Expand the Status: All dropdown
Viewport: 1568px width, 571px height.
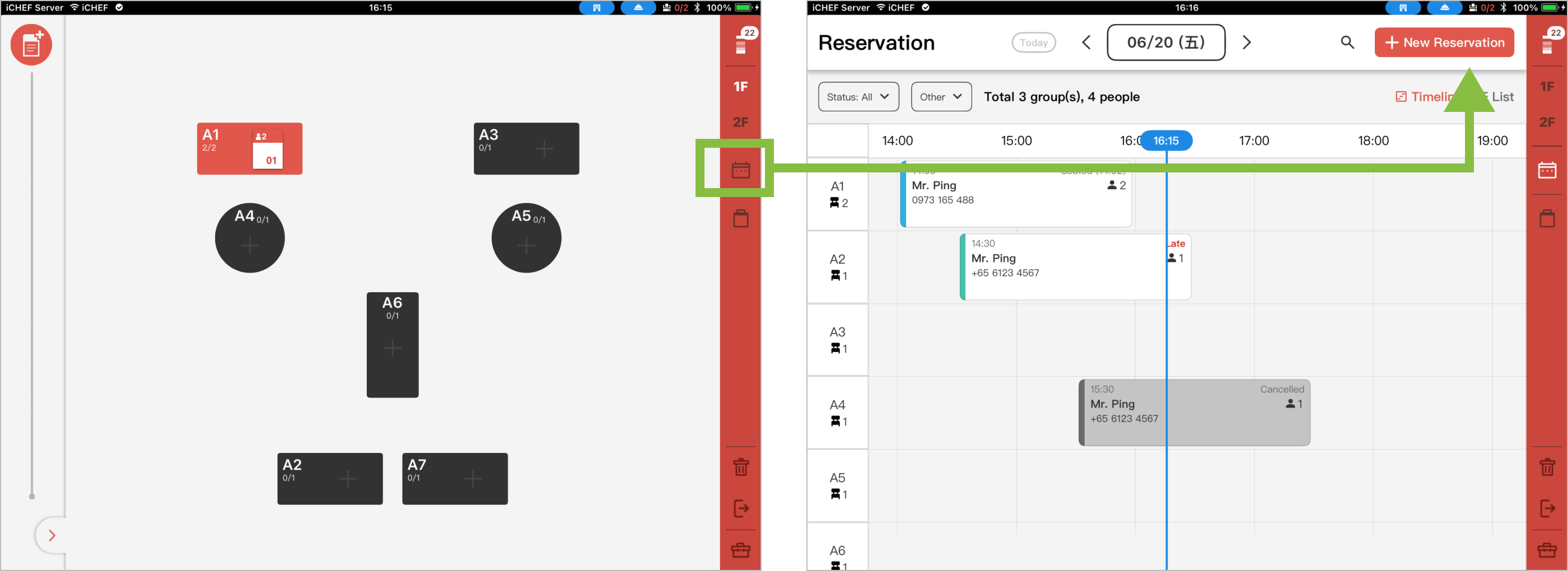click(858, 97)
